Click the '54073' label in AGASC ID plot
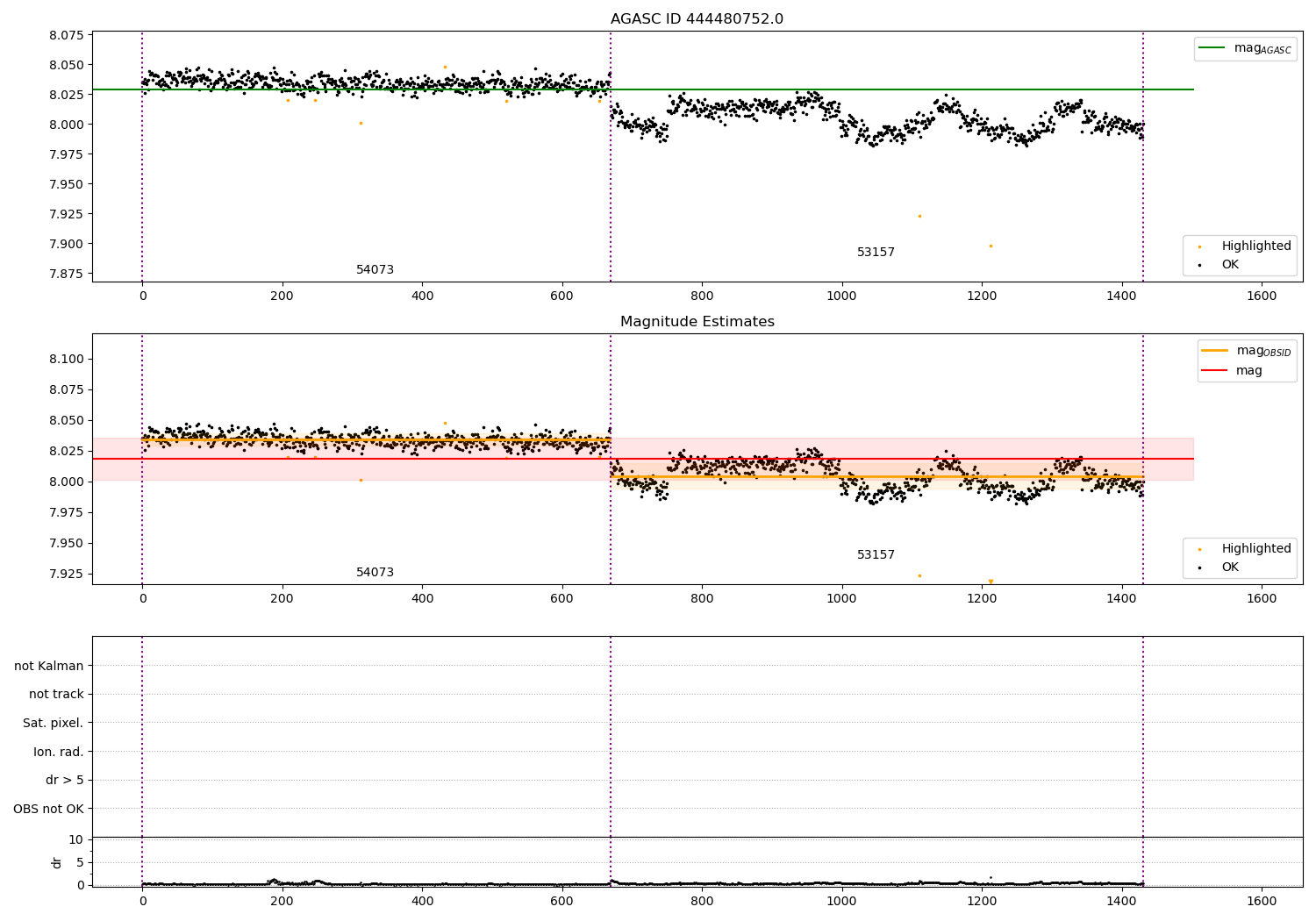This screenshot has width=1316, height=921. (375, 270)
